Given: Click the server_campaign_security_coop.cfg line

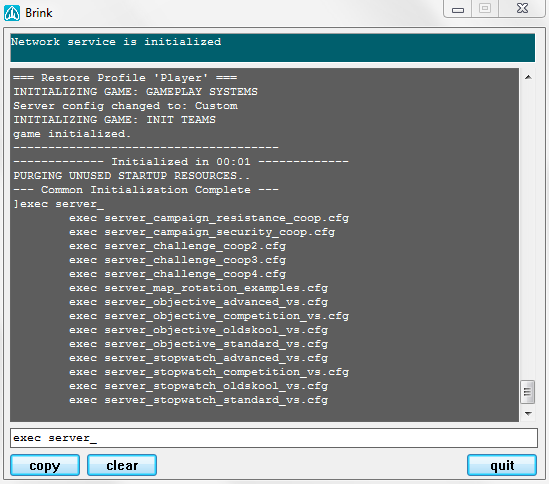Looking at the screenshot, I should pos(202,232).
